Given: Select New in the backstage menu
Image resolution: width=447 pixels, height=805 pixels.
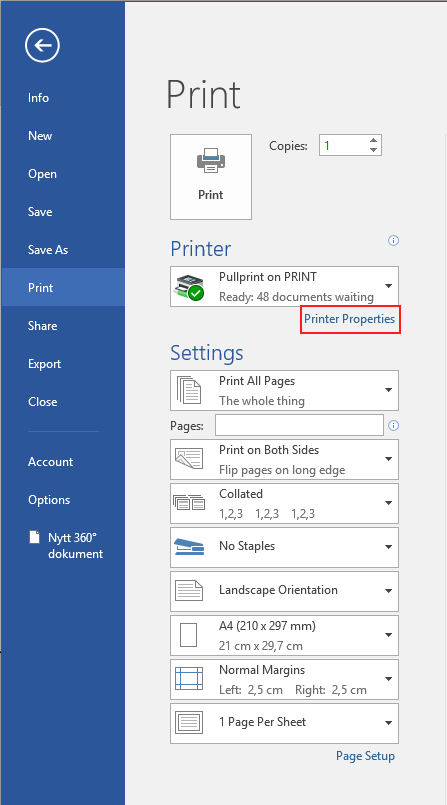Looking at the screenshot, I should point(63,136).
